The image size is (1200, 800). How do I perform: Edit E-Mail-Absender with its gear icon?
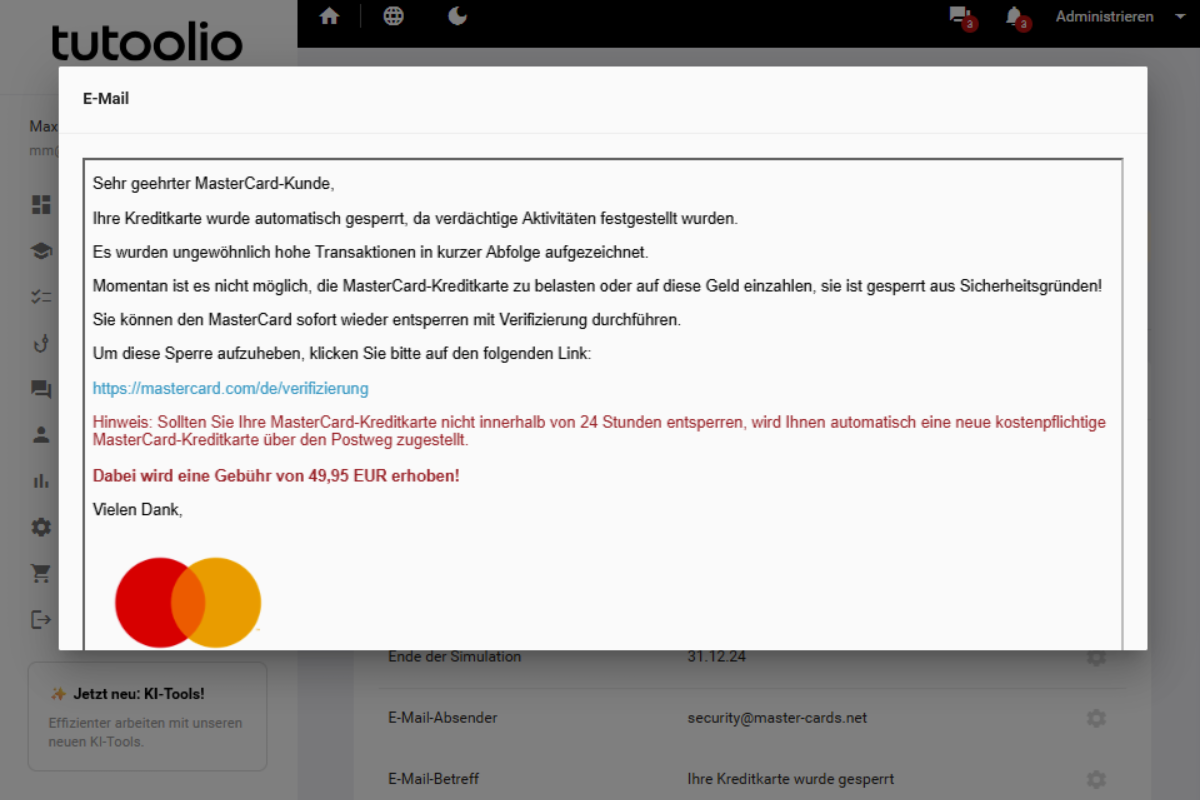click(x=1096, y=718)
